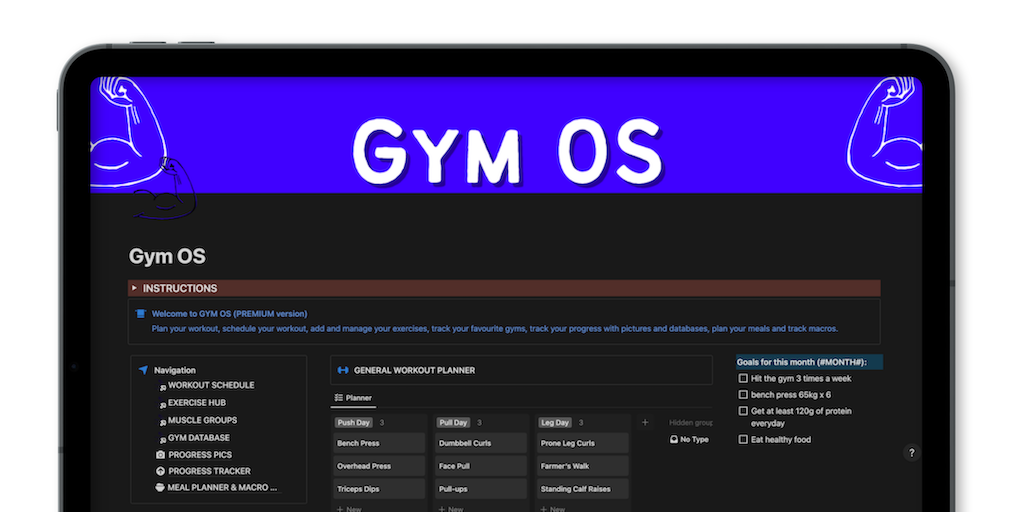Open the help question mark button

[x=911, y=453]
